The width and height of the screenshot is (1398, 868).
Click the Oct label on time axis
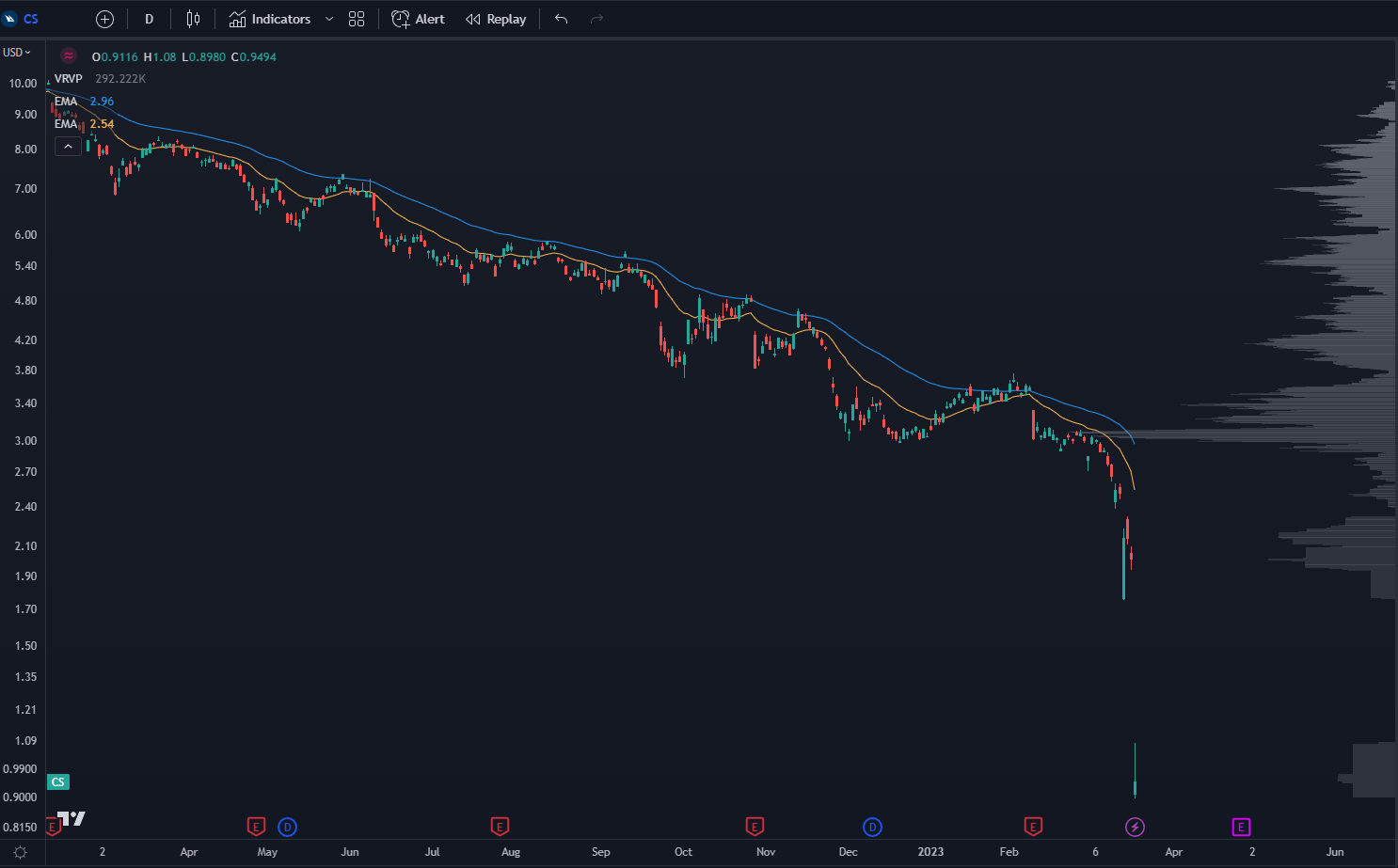(x=684, y=852)
